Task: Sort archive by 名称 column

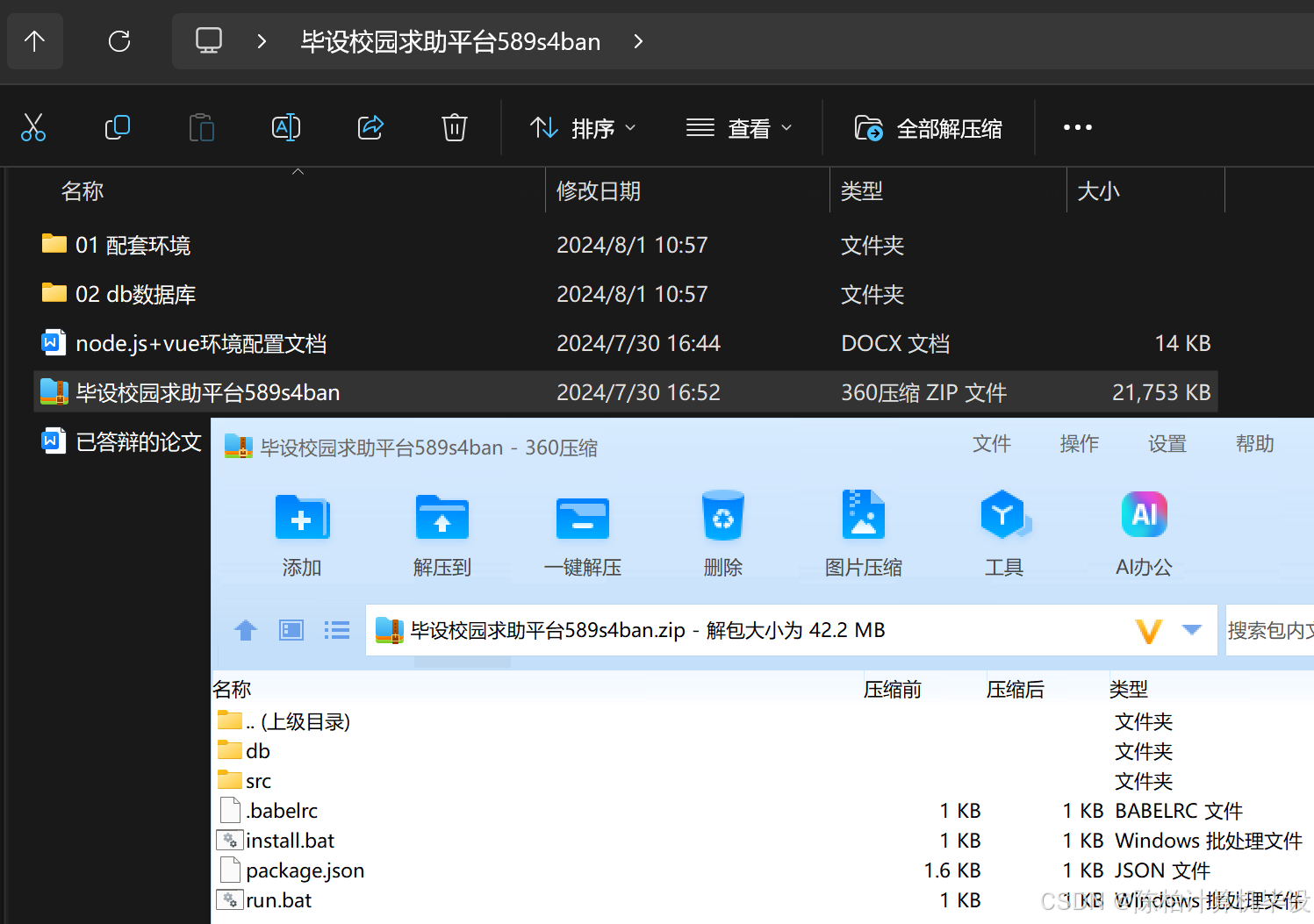Action: (233, 689)
